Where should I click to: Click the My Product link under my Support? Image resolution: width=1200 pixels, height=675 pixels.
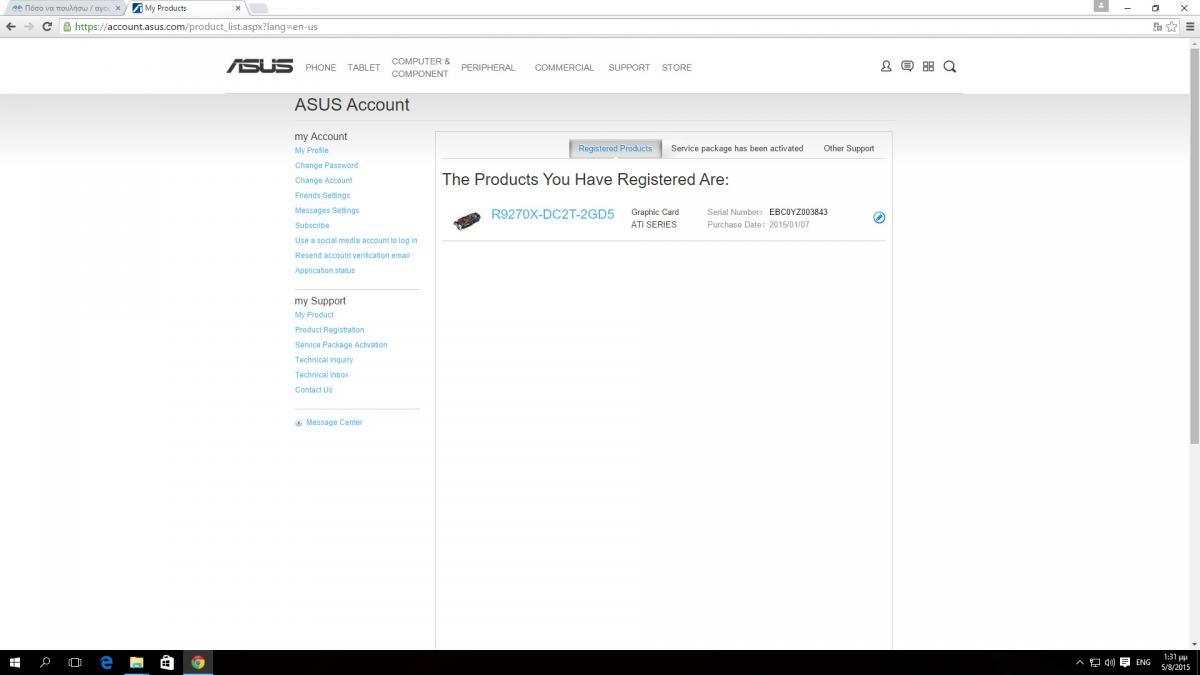[314, 315]
